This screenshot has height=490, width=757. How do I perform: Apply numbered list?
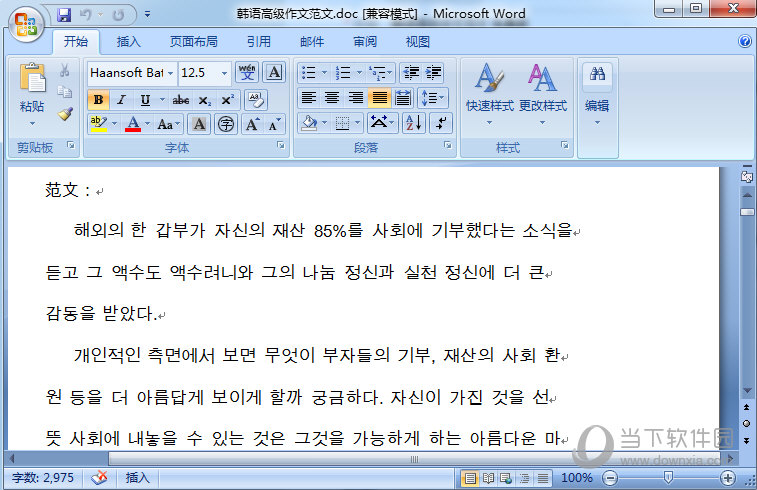[x=343, y=72]
